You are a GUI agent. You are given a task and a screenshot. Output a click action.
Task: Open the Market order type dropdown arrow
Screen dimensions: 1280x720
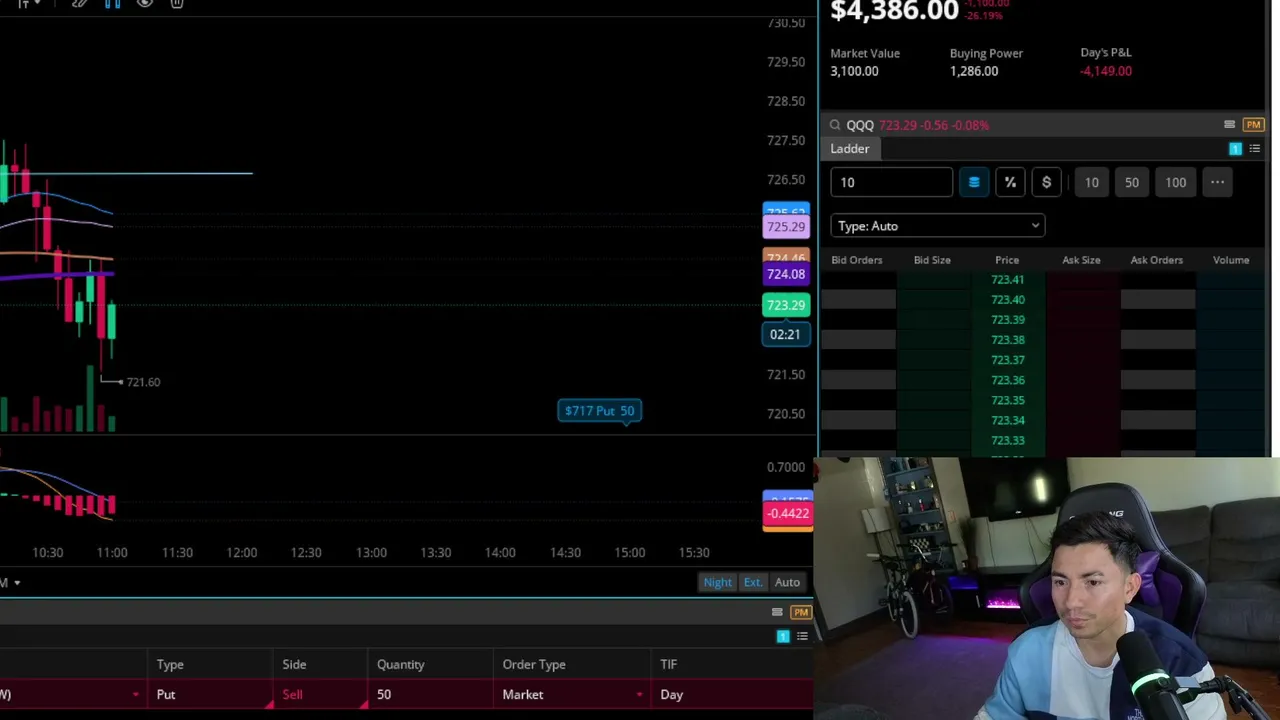(639, 694)
